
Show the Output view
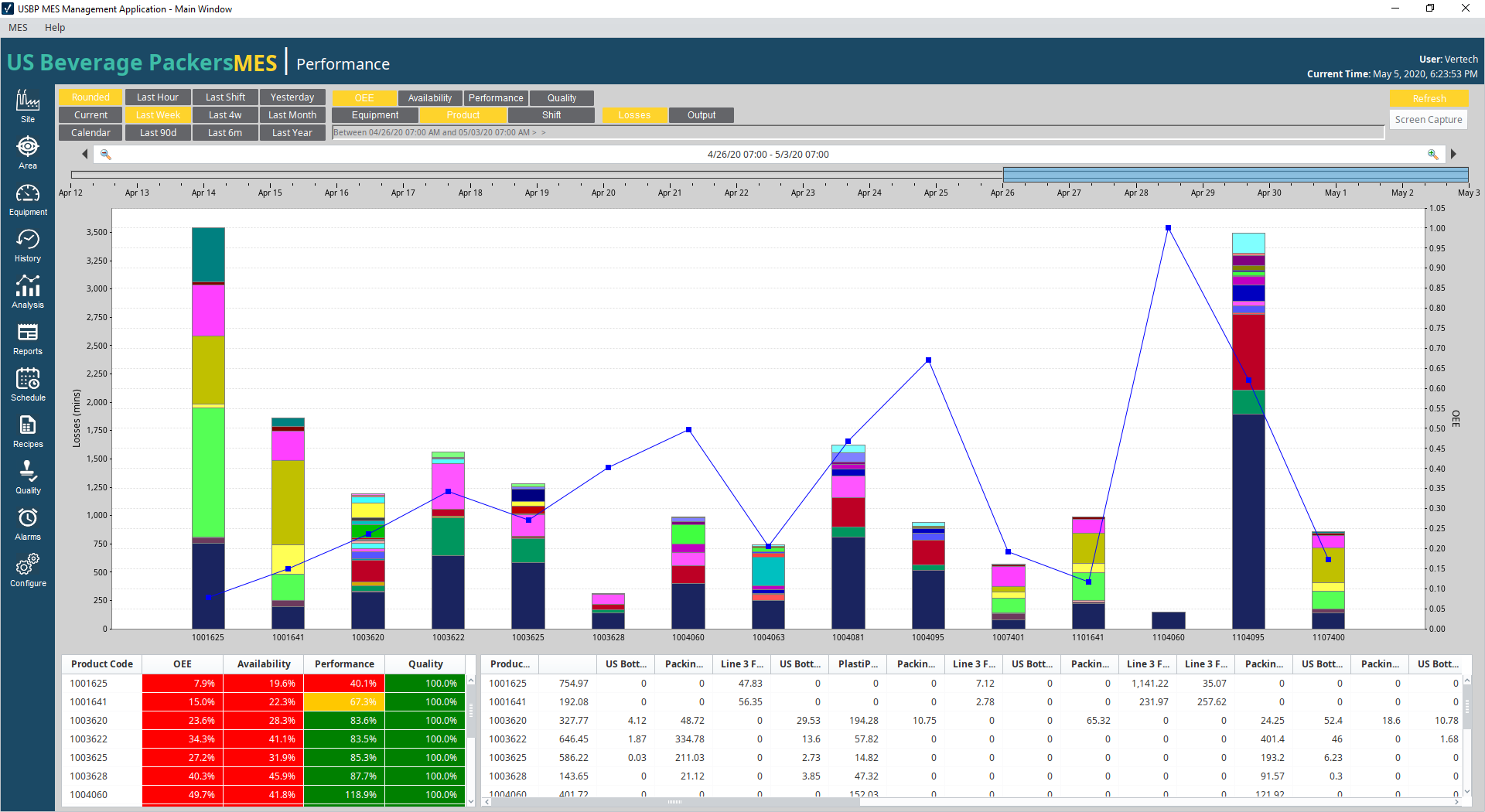[x=702, y=115]
